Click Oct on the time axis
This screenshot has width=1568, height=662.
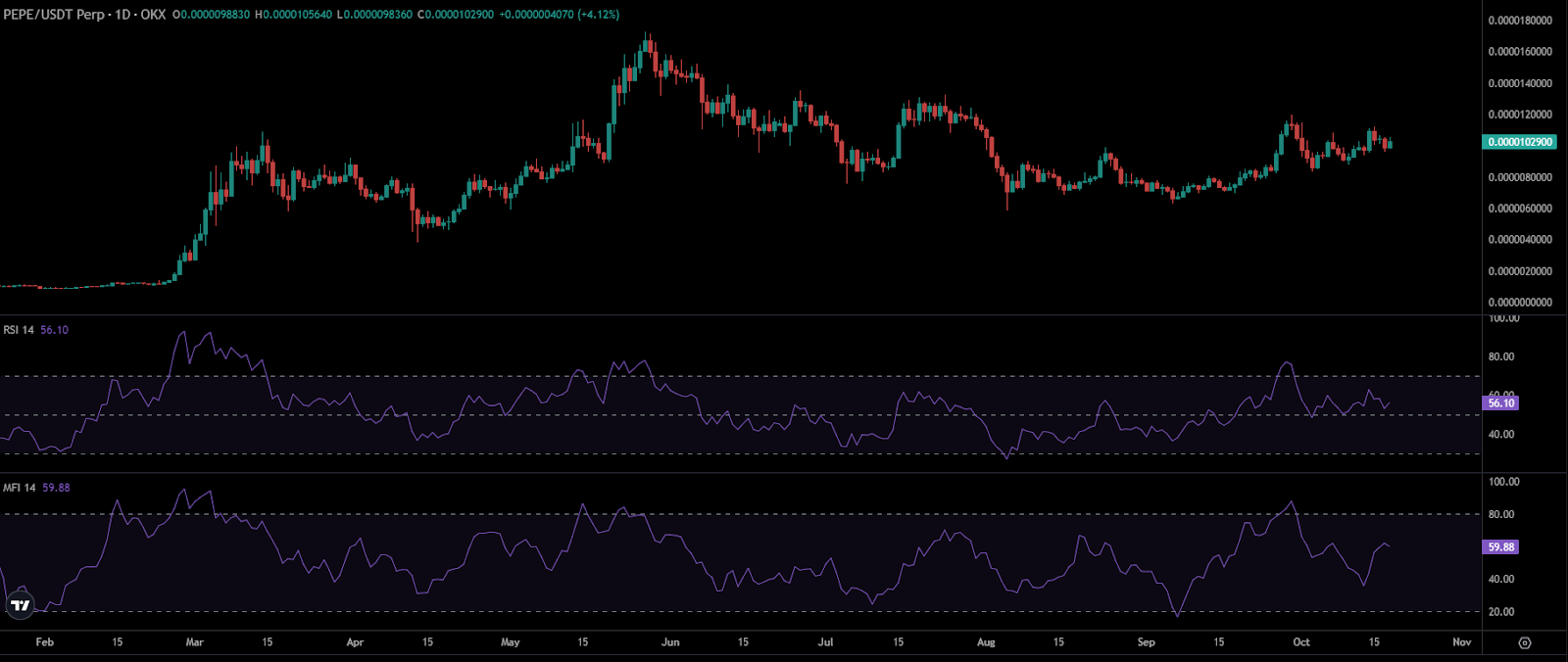coord(1300,642)
